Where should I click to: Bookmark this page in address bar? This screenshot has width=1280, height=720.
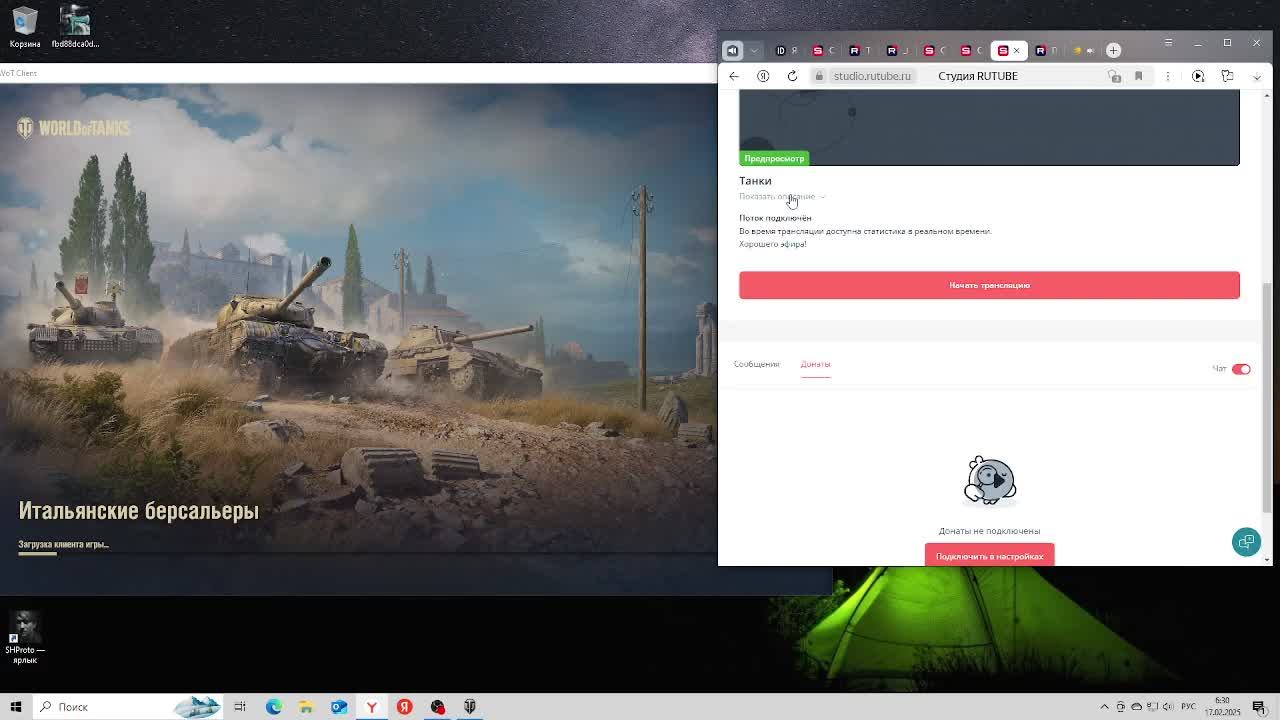(1138, 76)
